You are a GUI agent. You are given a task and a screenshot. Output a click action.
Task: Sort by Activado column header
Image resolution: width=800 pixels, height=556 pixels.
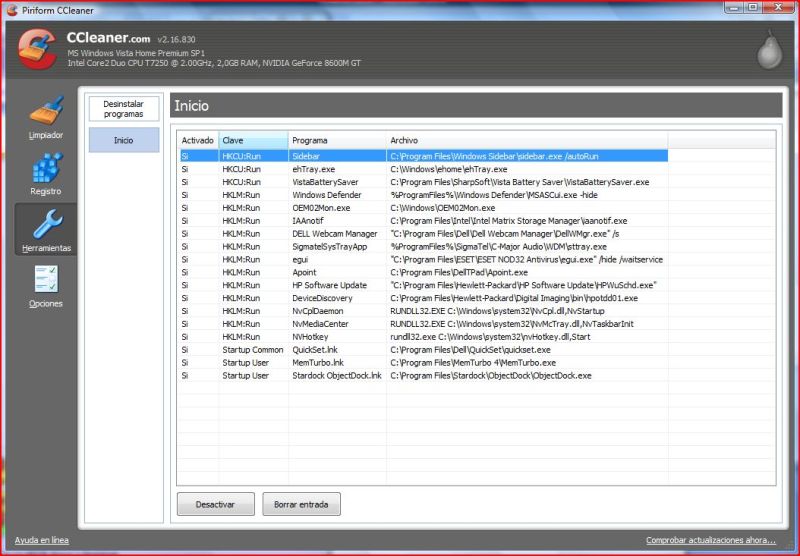198,140
